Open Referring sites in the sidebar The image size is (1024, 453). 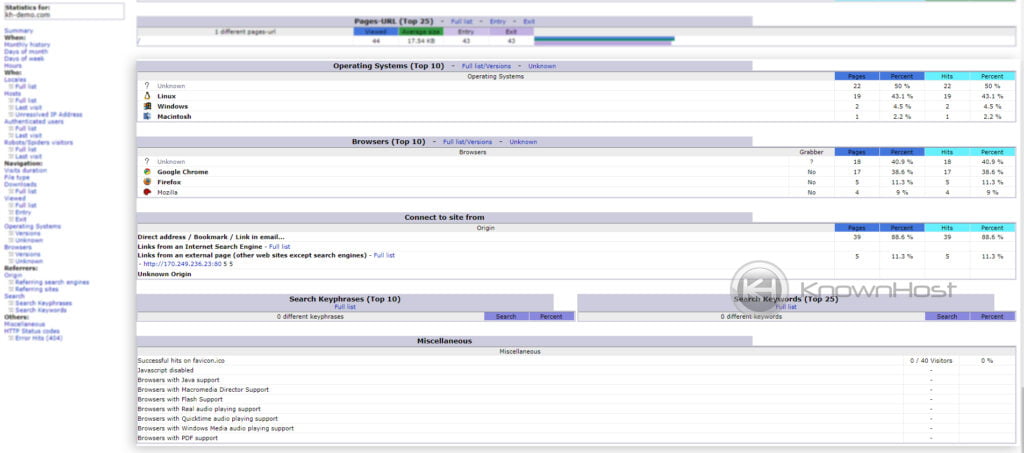37,289
